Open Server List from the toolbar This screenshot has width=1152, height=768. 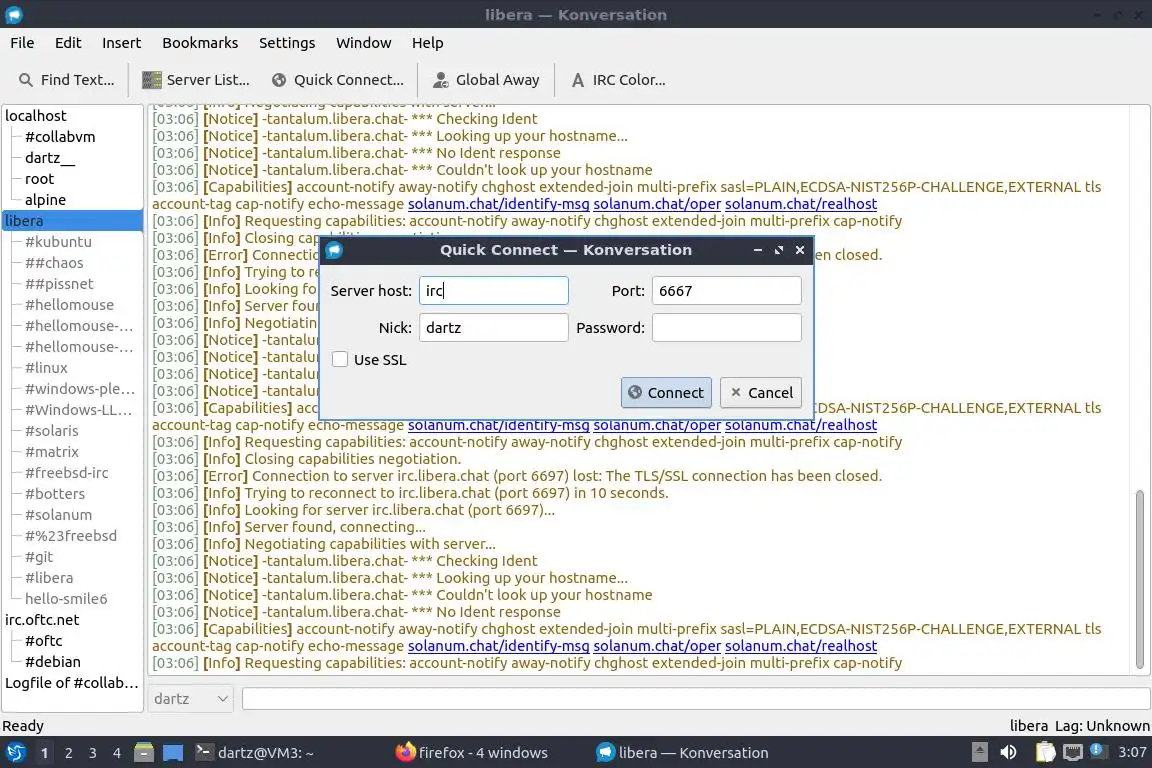(x=195, y=80)
